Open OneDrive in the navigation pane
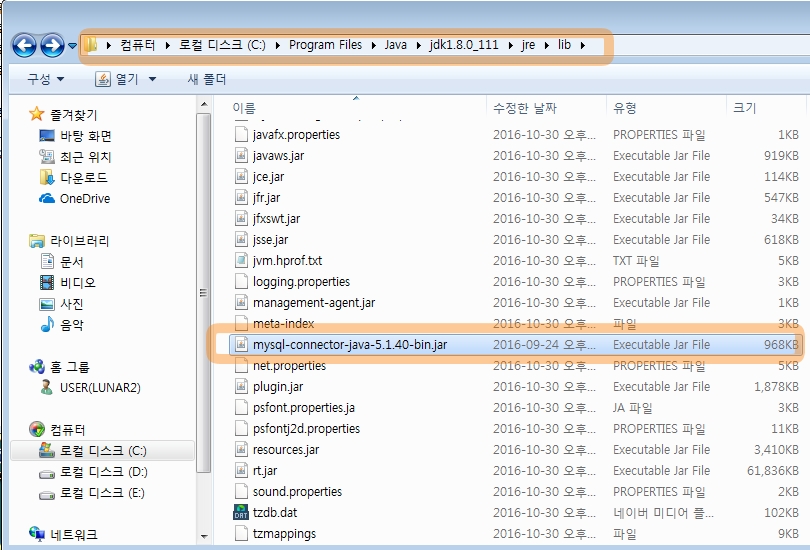The width and height of the screenshot is (810, 550). coord(85,199)
